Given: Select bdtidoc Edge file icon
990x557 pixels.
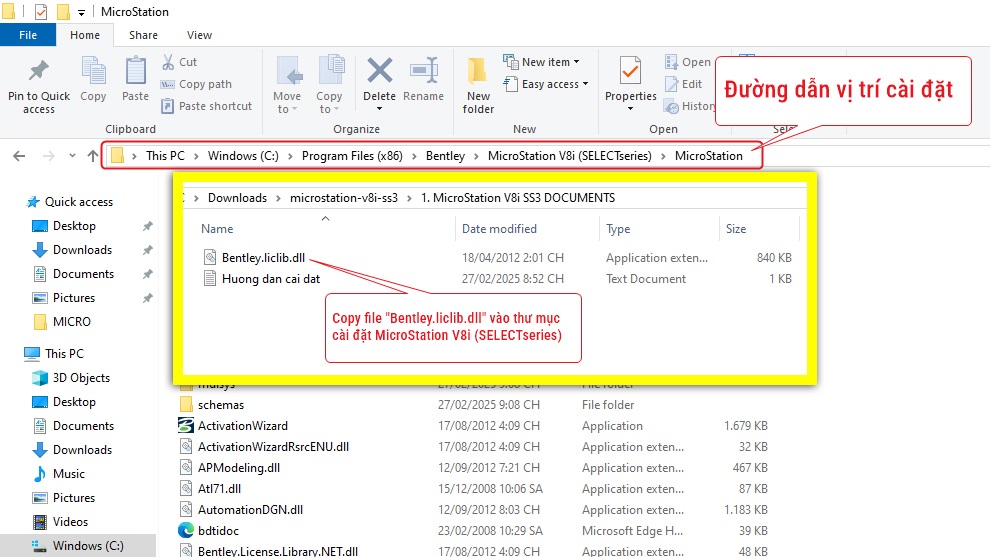Looking at the screenshot, I should 186,530.
